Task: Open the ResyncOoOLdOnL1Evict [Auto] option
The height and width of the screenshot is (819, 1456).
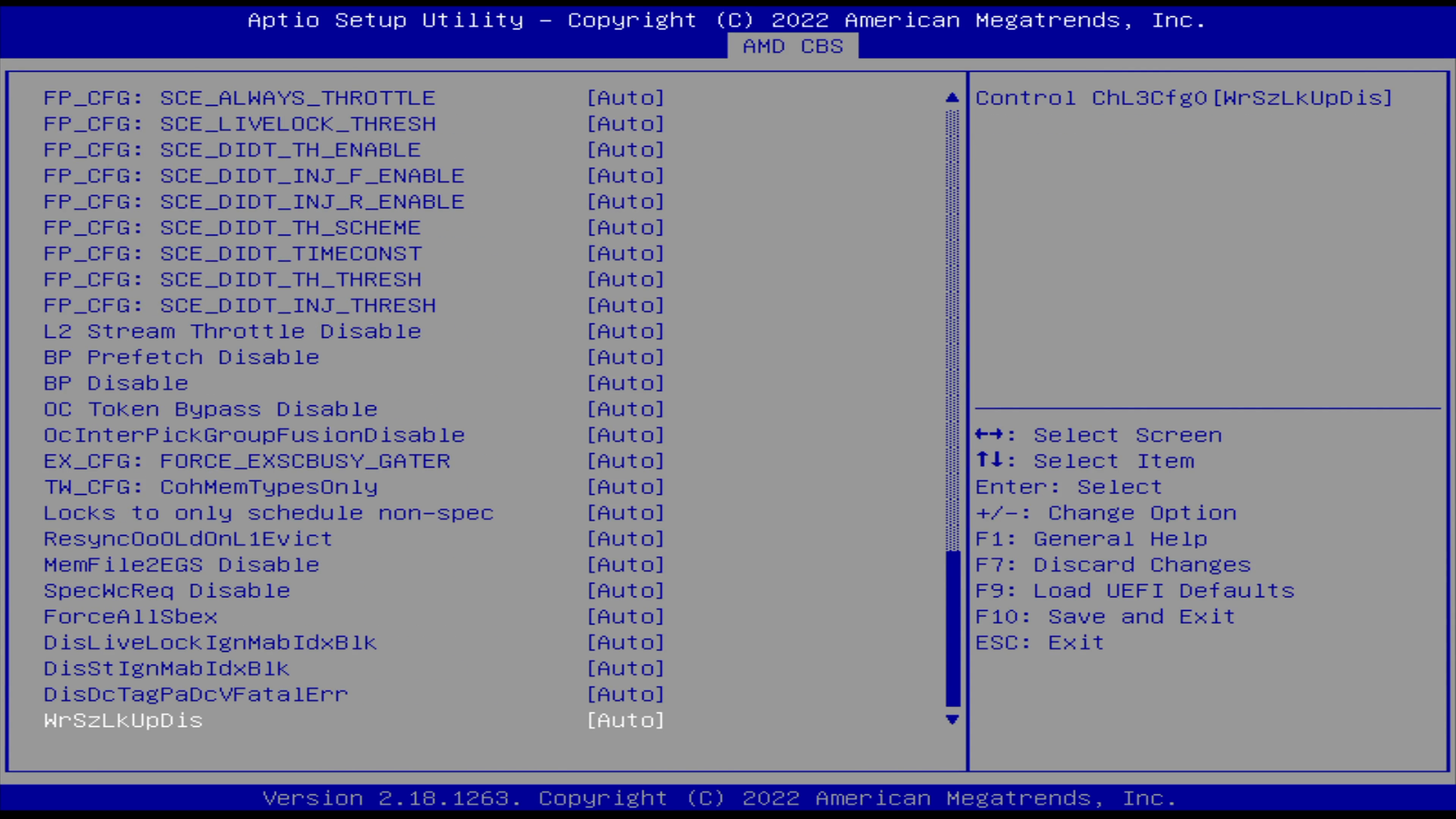Action: [x=626, y=539]
